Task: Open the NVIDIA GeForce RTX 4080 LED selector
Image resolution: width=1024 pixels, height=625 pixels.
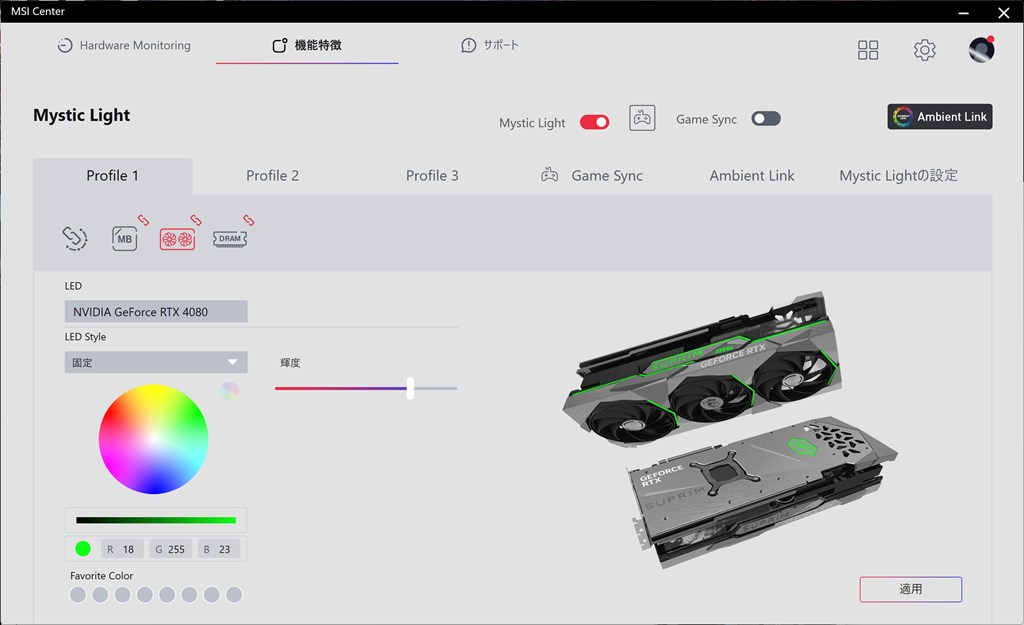Action: click(x=156, y=312)
